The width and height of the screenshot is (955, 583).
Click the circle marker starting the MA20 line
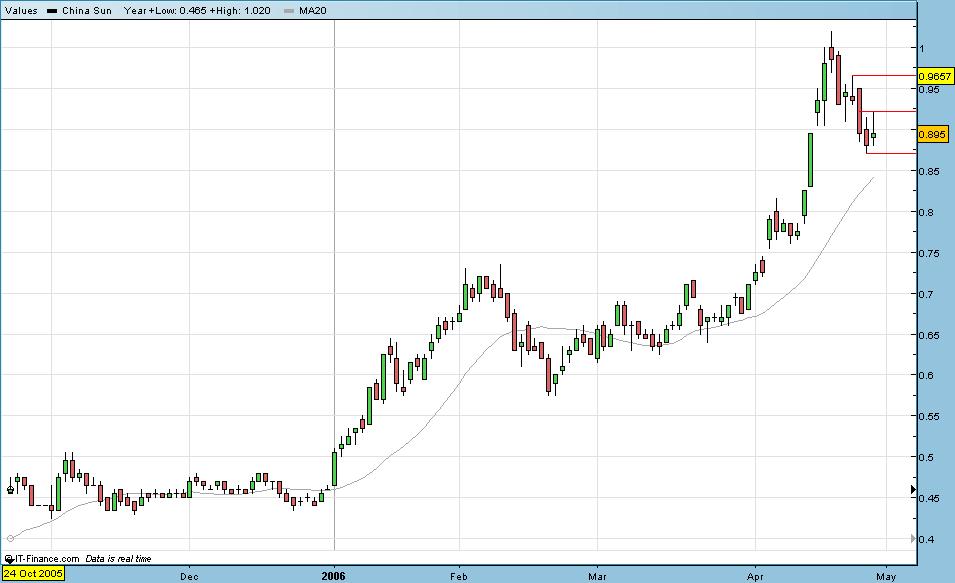click(10, 539)
